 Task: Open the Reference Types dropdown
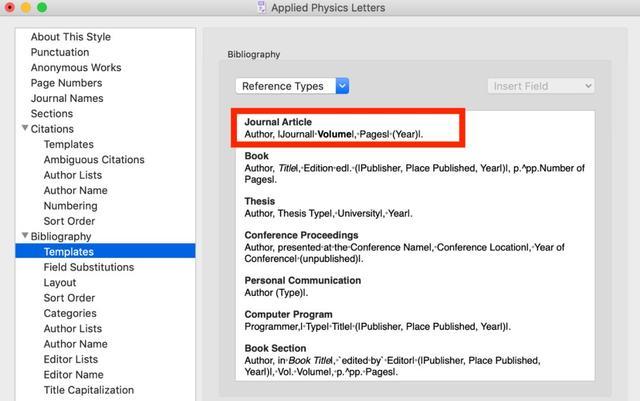click(292, 86)
